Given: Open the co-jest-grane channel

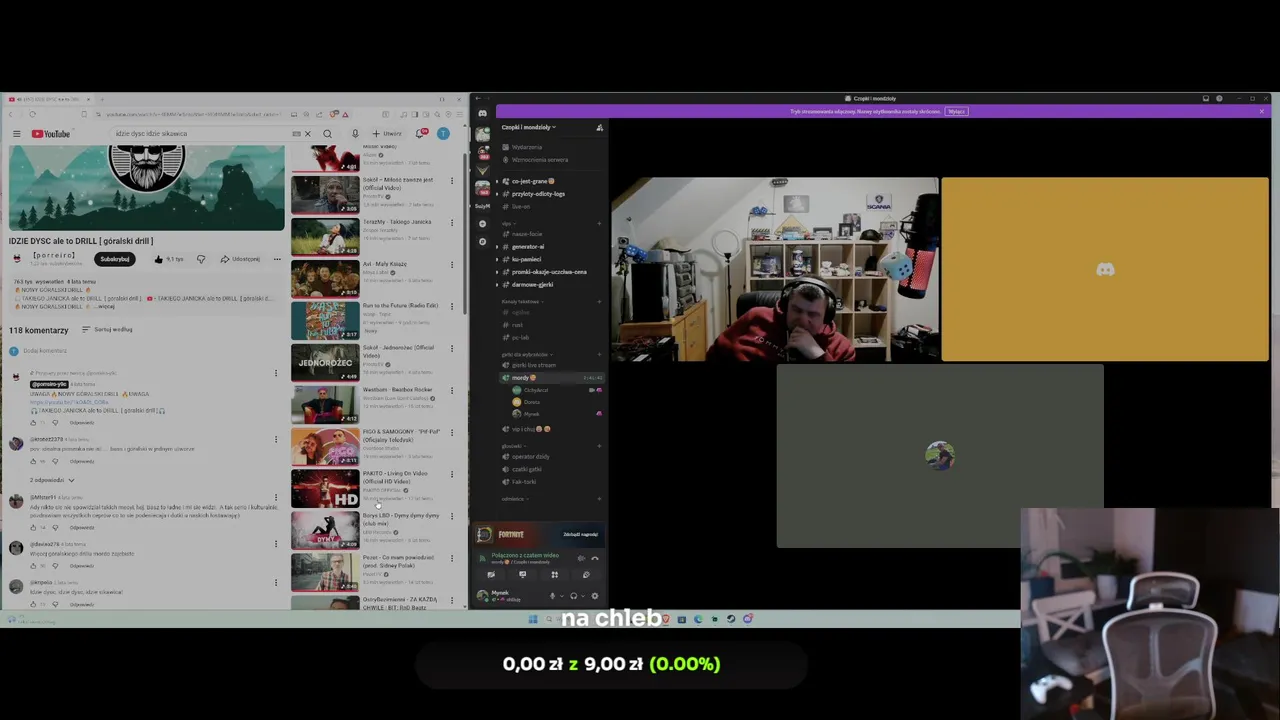Looking at the screenshot, I should click(533, 181).
